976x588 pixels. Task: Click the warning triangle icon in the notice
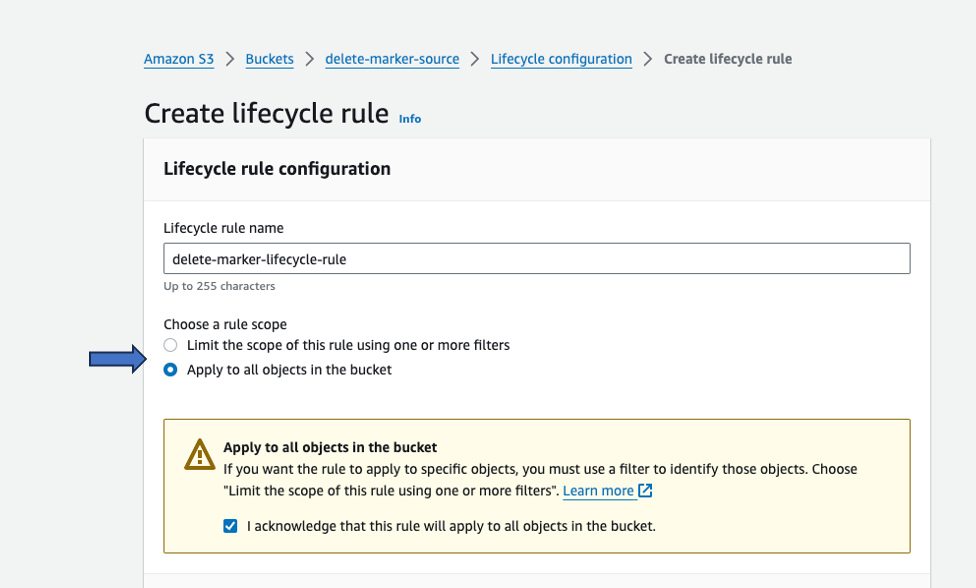pos(198,456)
